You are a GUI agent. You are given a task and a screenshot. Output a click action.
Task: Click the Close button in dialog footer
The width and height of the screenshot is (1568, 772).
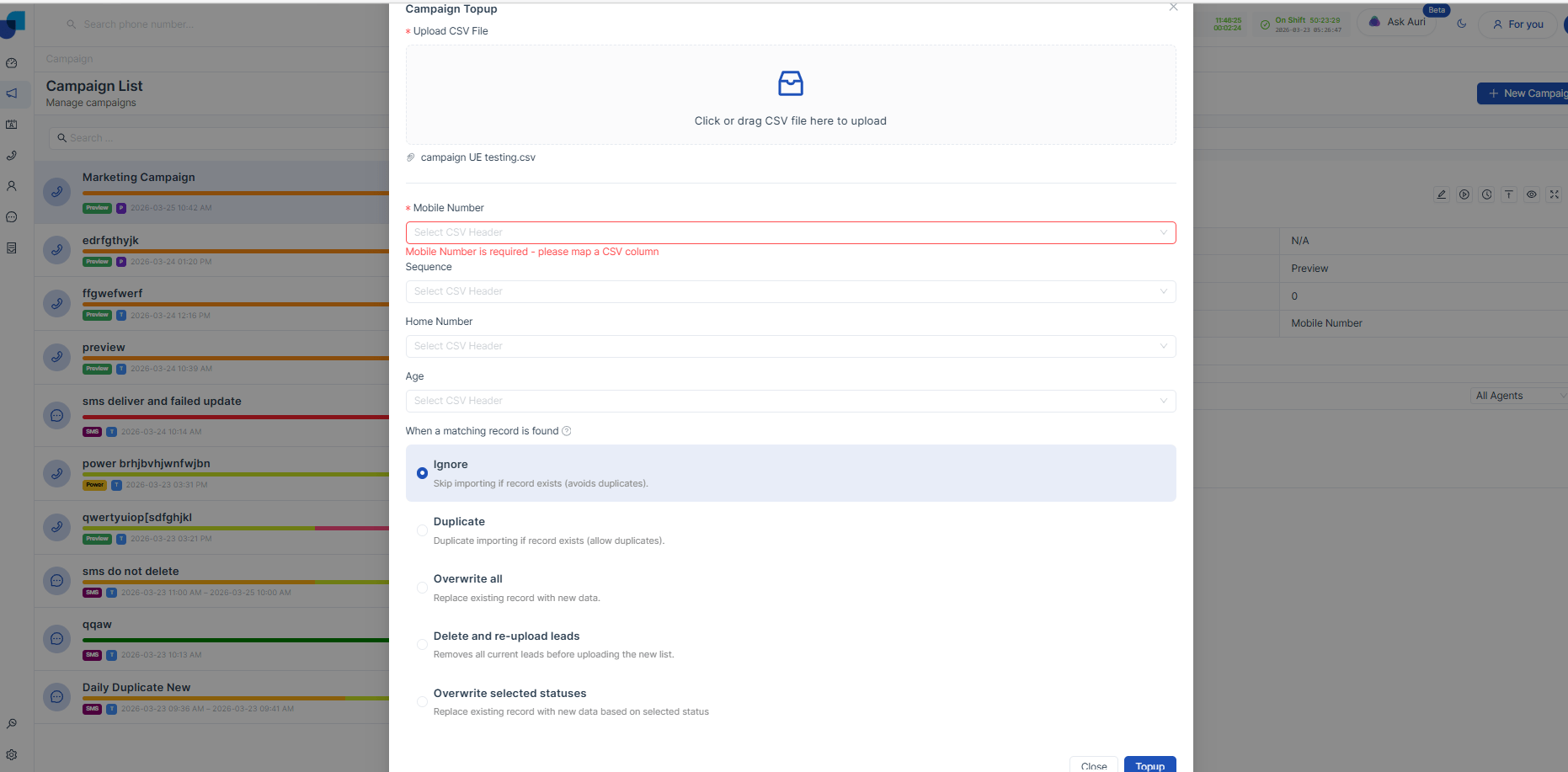(x=1093, y=765)
